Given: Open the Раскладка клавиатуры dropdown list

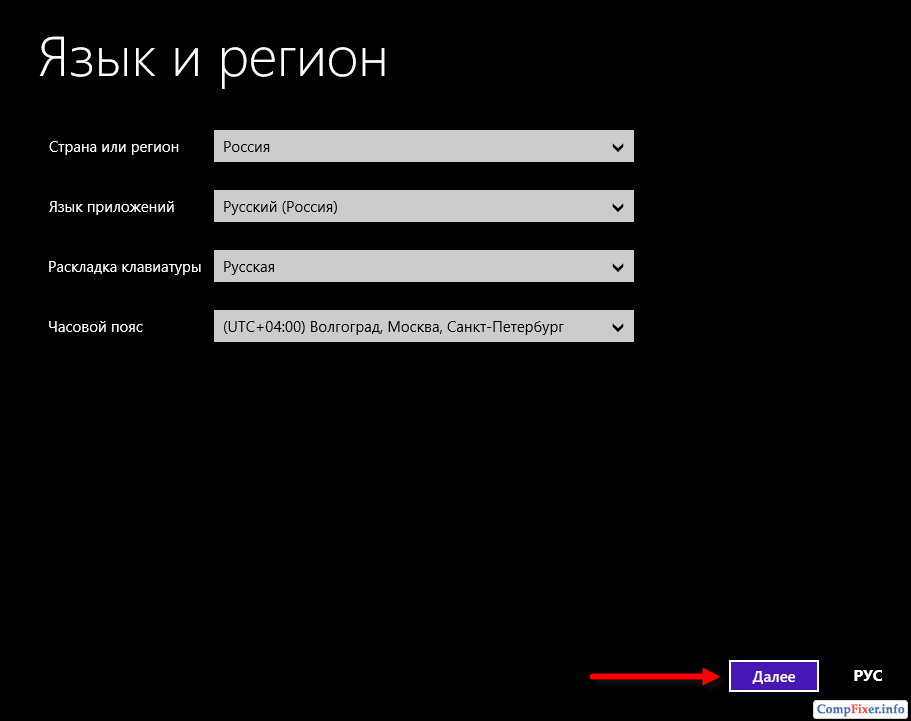Looking at the screenshot, I should [x=423, y=267].
